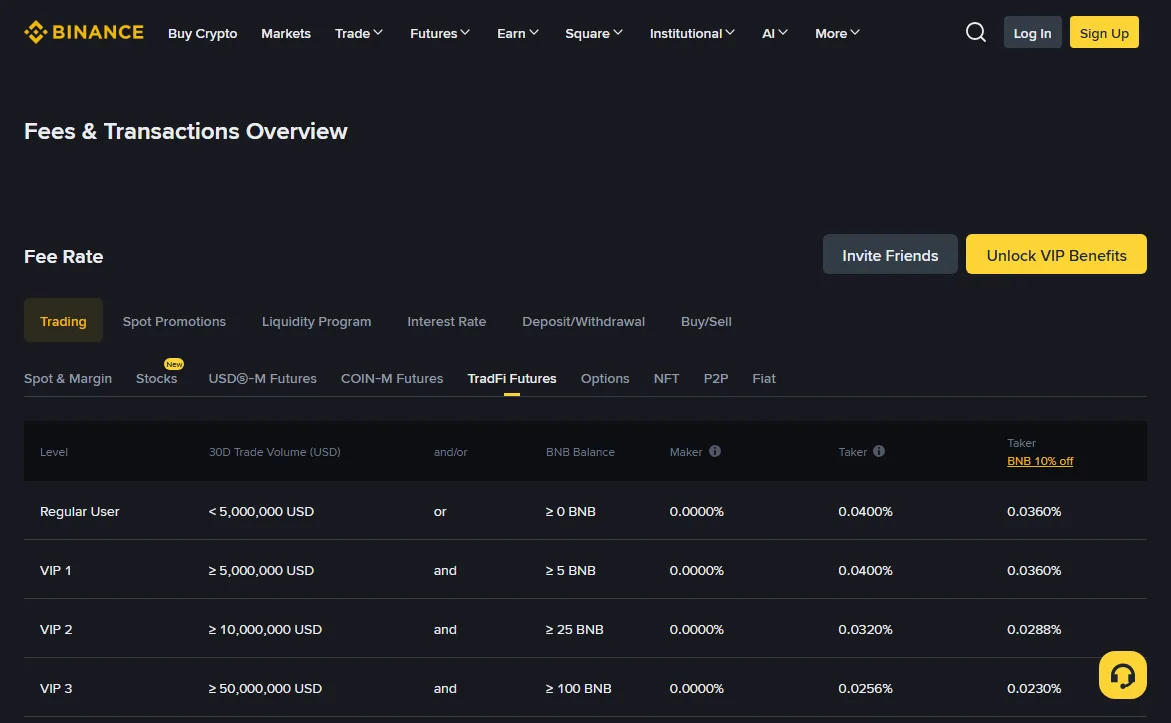
Task: Open Buy Crypto in the navigation bar
Action: (202, 33)
